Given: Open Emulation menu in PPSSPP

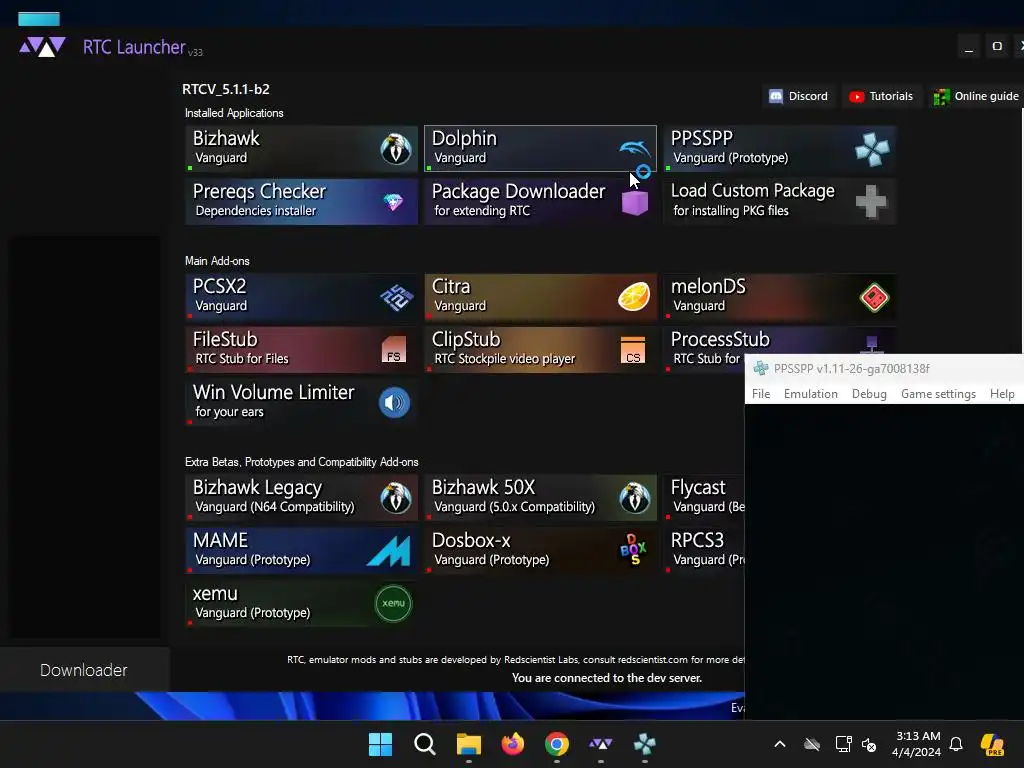Looking at the screenshot, I should point(810,394).
